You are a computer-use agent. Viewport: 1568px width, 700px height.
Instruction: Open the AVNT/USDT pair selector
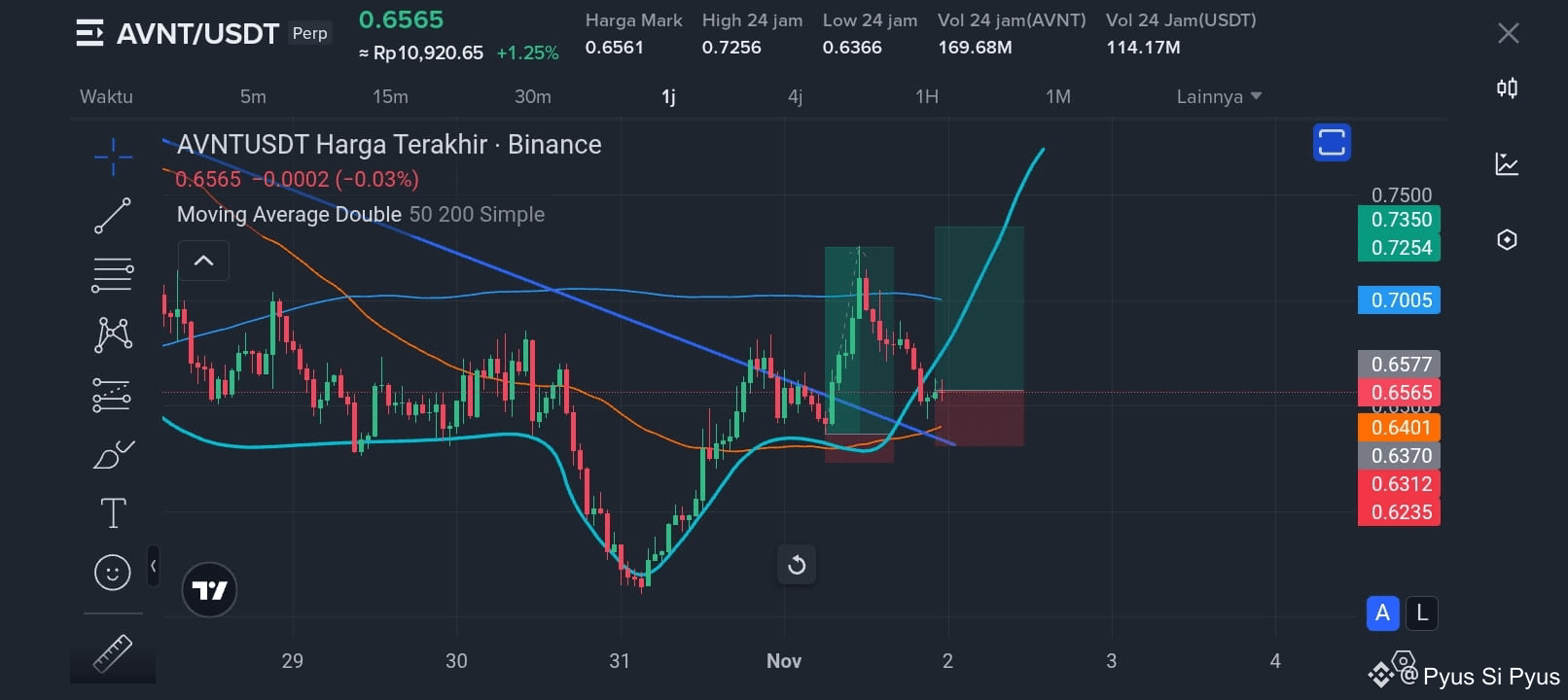(197, 34)
